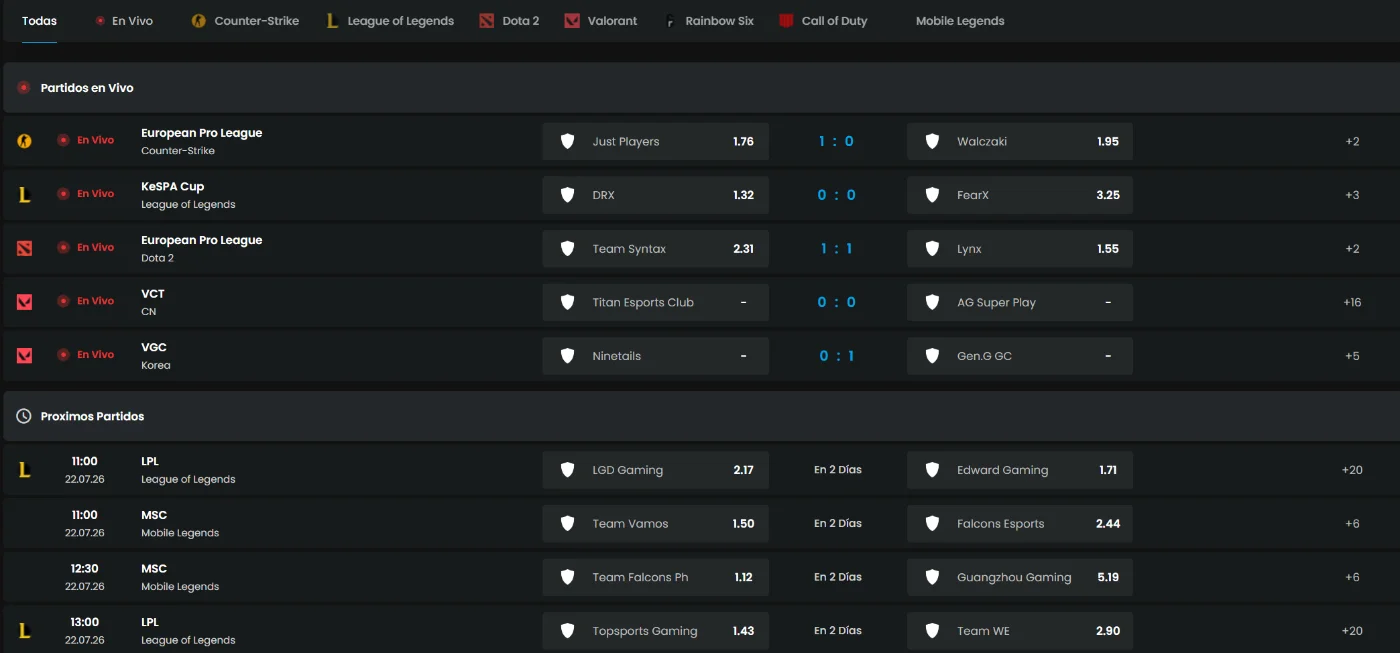Open +20 markets for LGD Gaming match
Image resolution: width=1400 pixels, height=653 pixels.
pos(1352,470)
